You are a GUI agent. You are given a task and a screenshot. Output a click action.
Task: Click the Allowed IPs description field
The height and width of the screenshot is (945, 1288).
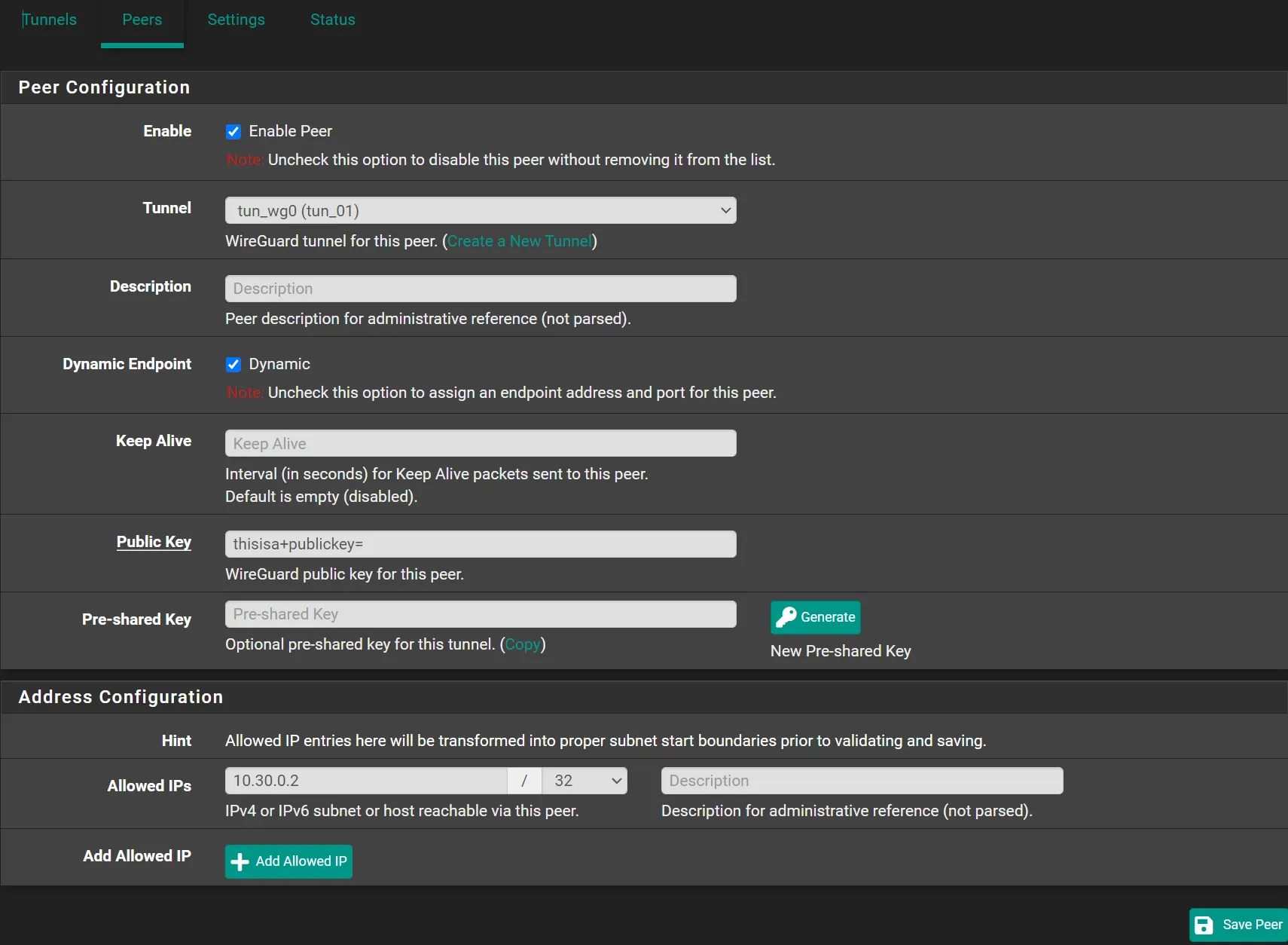click(x=862, y=781)
